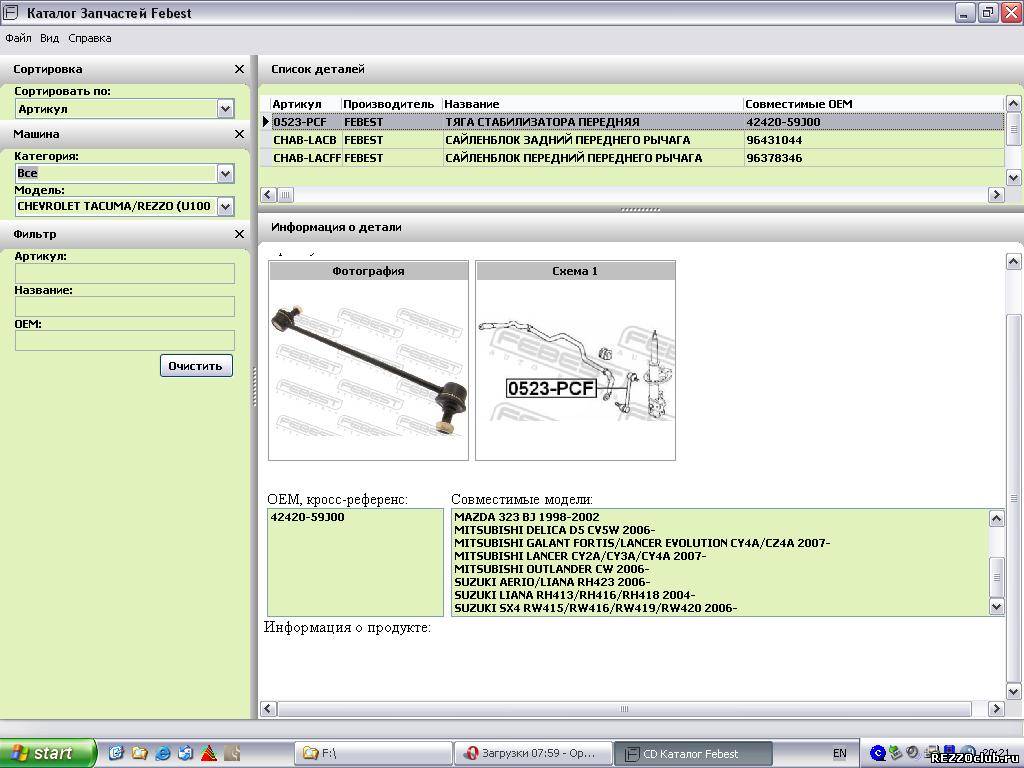Click the OEM filter input field
This screenshot has height=768, width=1024.
point(124,340)
